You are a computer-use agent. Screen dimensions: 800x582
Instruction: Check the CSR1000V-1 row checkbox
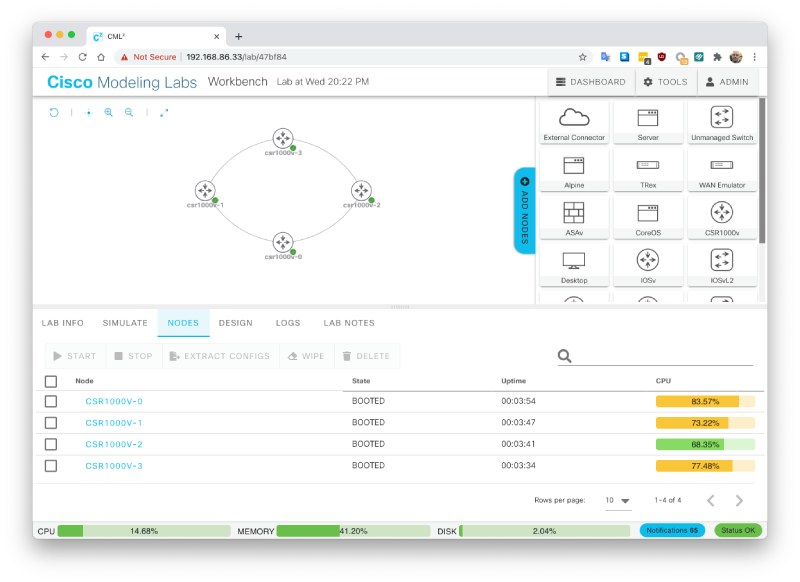tap(51, 423)
